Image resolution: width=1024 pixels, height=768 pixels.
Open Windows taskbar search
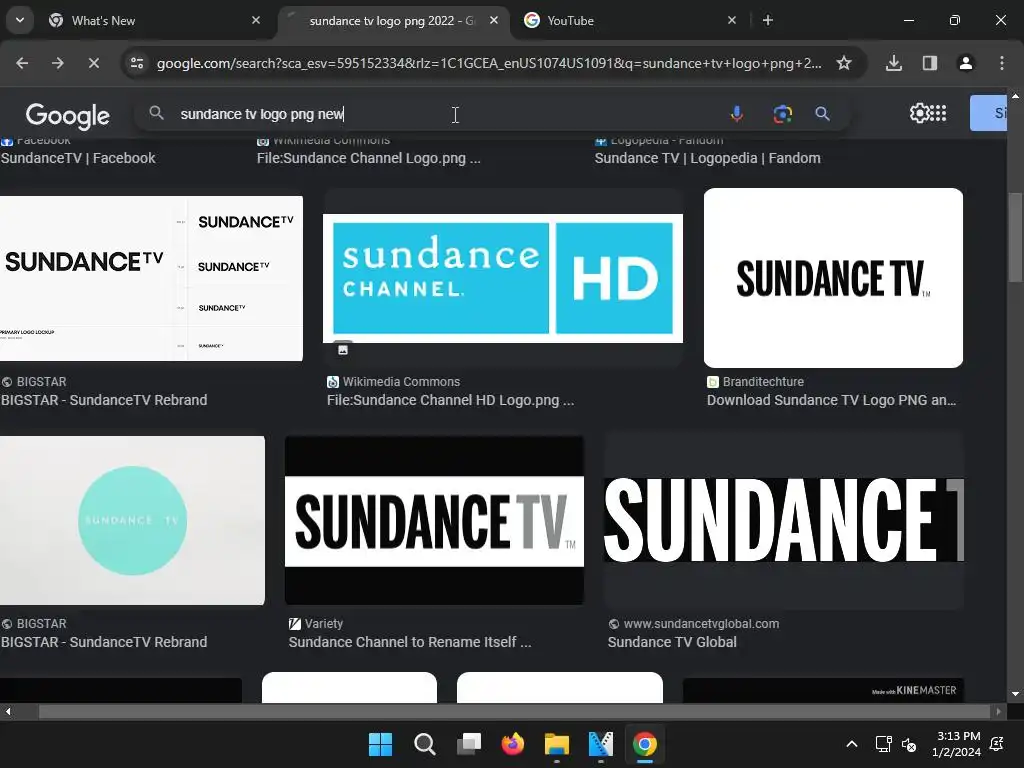(424, 744)
